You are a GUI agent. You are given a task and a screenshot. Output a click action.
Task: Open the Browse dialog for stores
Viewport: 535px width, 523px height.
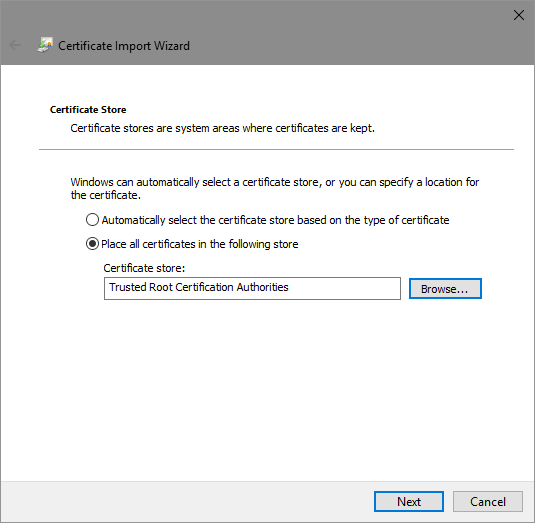pyautogui.click(x=445, y=289)
